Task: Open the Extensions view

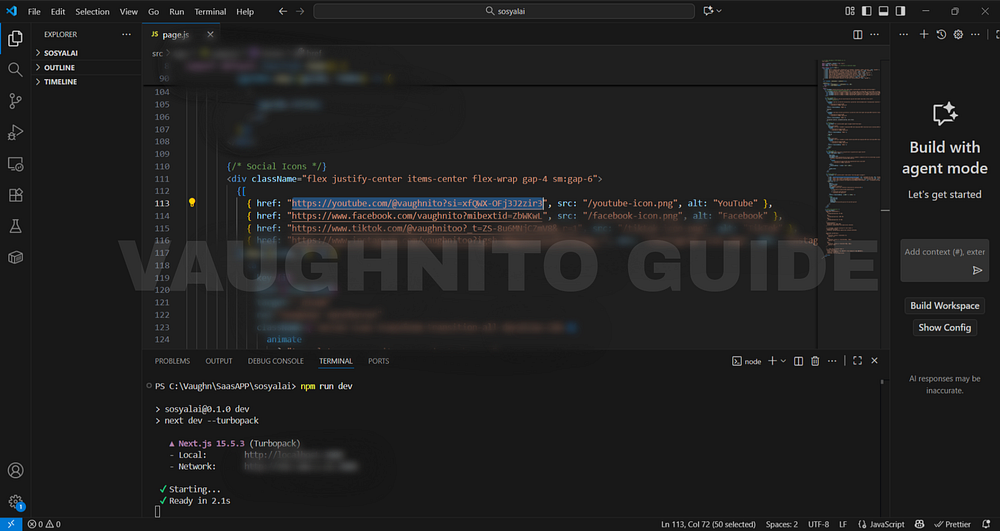Action: click(15, 195)
